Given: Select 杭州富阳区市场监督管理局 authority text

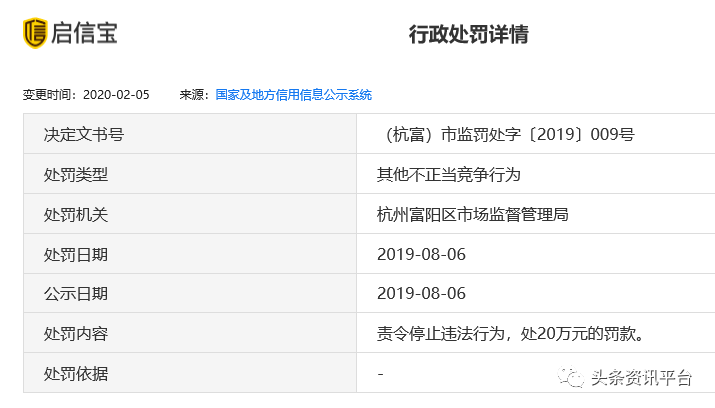Looking at the screenshot, I should (x=473, y=214).
